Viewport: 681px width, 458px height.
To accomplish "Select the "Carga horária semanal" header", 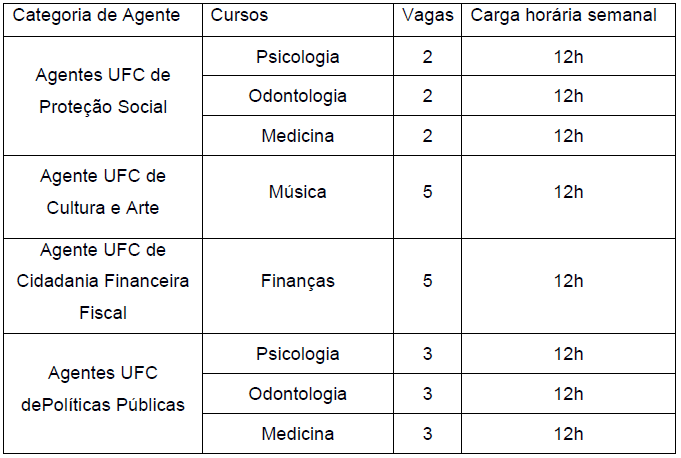I will click(563, 17).
